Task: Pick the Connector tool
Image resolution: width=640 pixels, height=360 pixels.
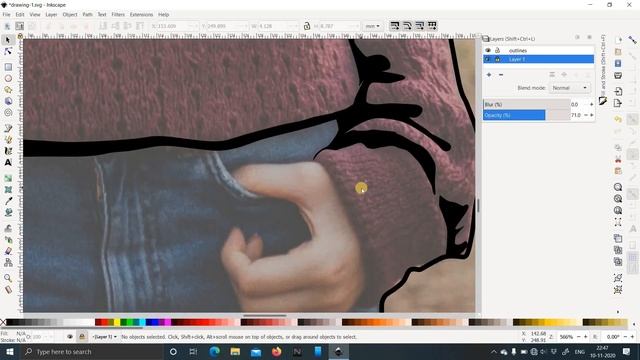Action: 8,262
